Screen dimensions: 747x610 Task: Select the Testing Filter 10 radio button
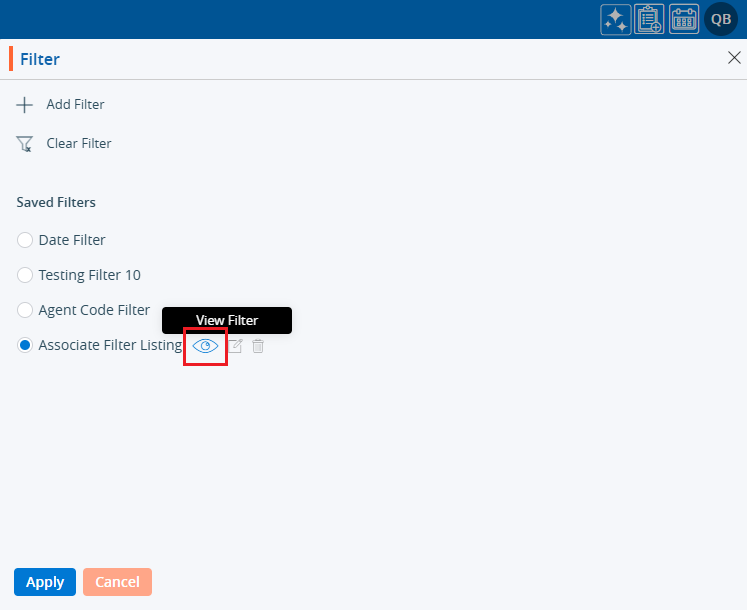25,275
